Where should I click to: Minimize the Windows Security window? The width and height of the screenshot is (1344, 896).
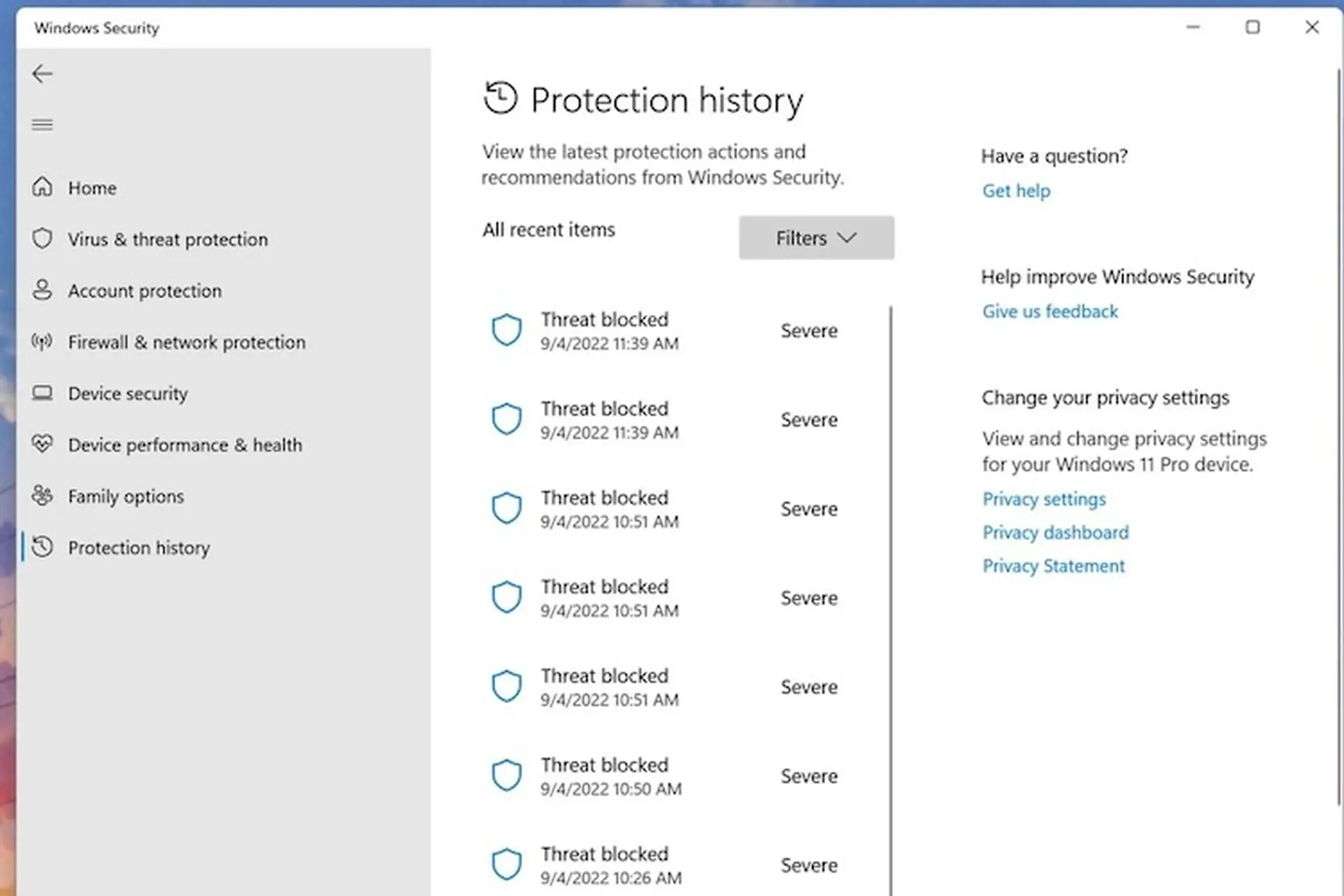pyautogui.click(x=1193, y=27)
